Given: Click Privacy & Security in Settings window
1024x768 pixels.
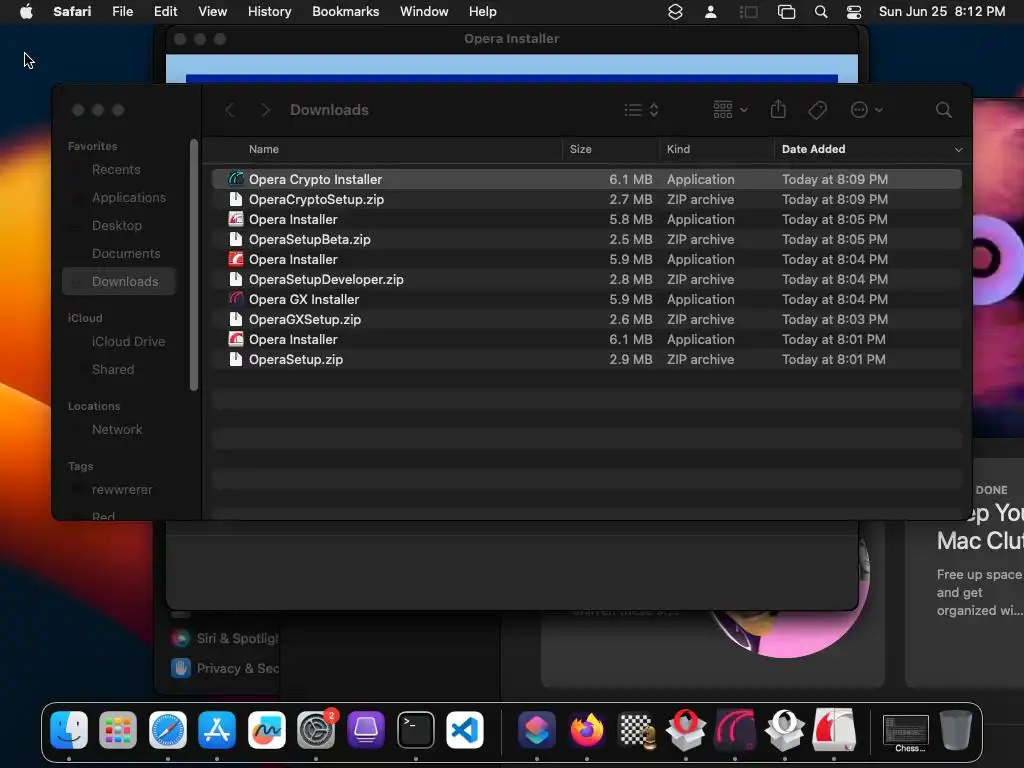Looking at the screenshot, I should [x=225, y=668].
